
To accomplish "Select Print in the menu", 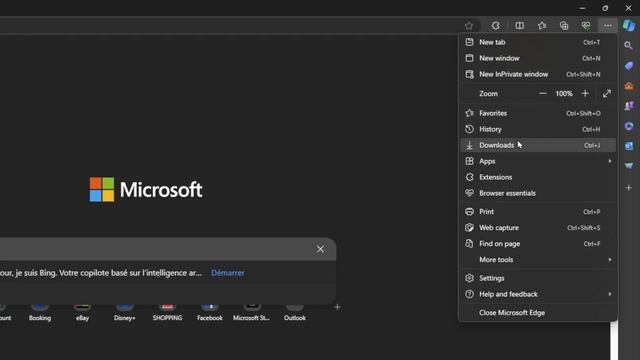I will click(538, 211).
